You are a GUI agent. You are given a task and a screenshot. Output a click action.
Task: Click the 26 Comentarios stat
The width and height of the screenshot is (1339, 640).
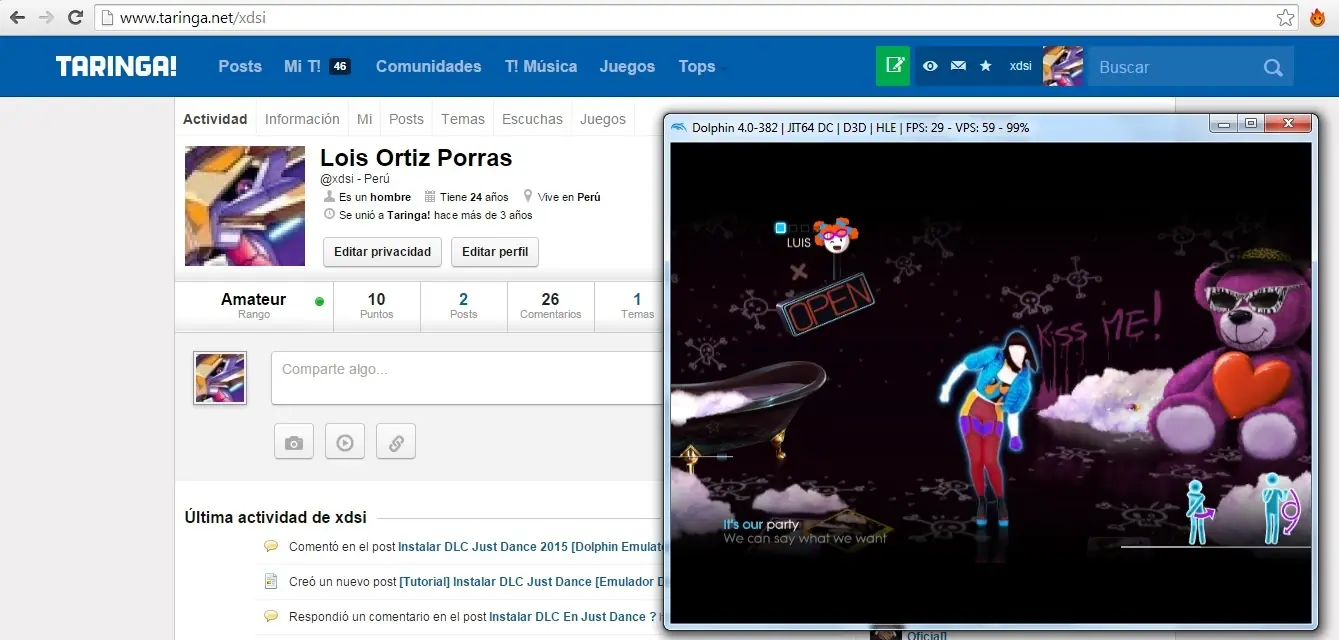coord(550,305)
